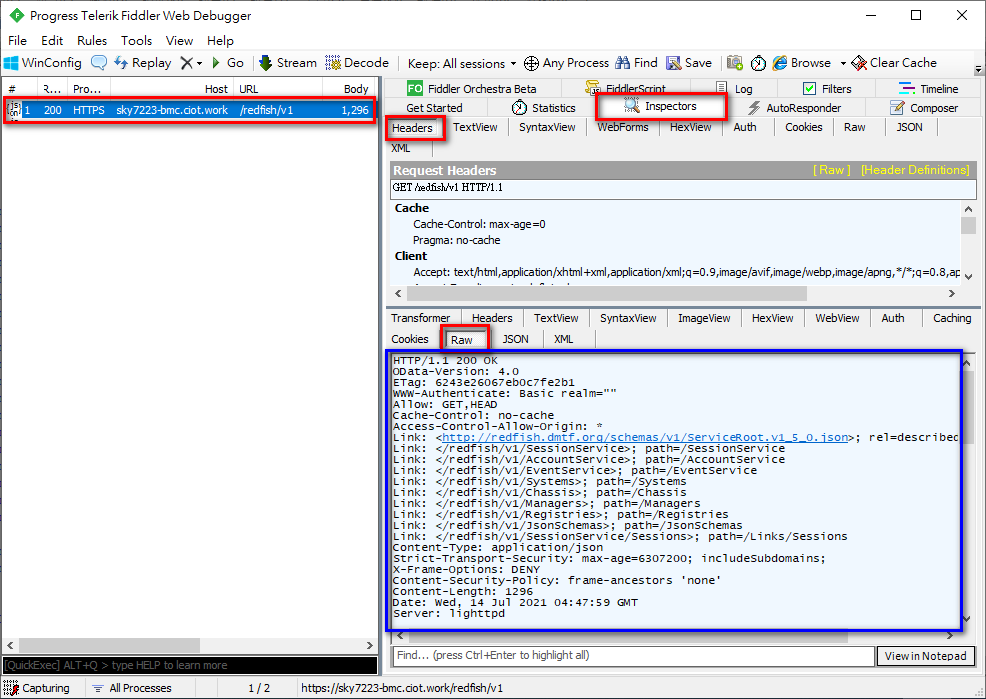Viewport: 986px width, 699px height.
Task: Toggle Decode option on toolbar
Action: click(x=357, y=63)
